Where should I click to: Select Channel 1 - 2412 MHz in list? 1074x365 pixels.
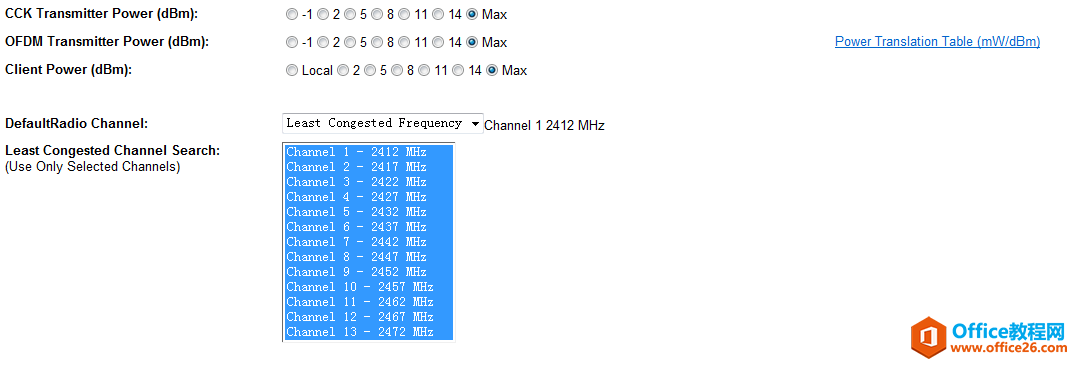click(369, 151)
